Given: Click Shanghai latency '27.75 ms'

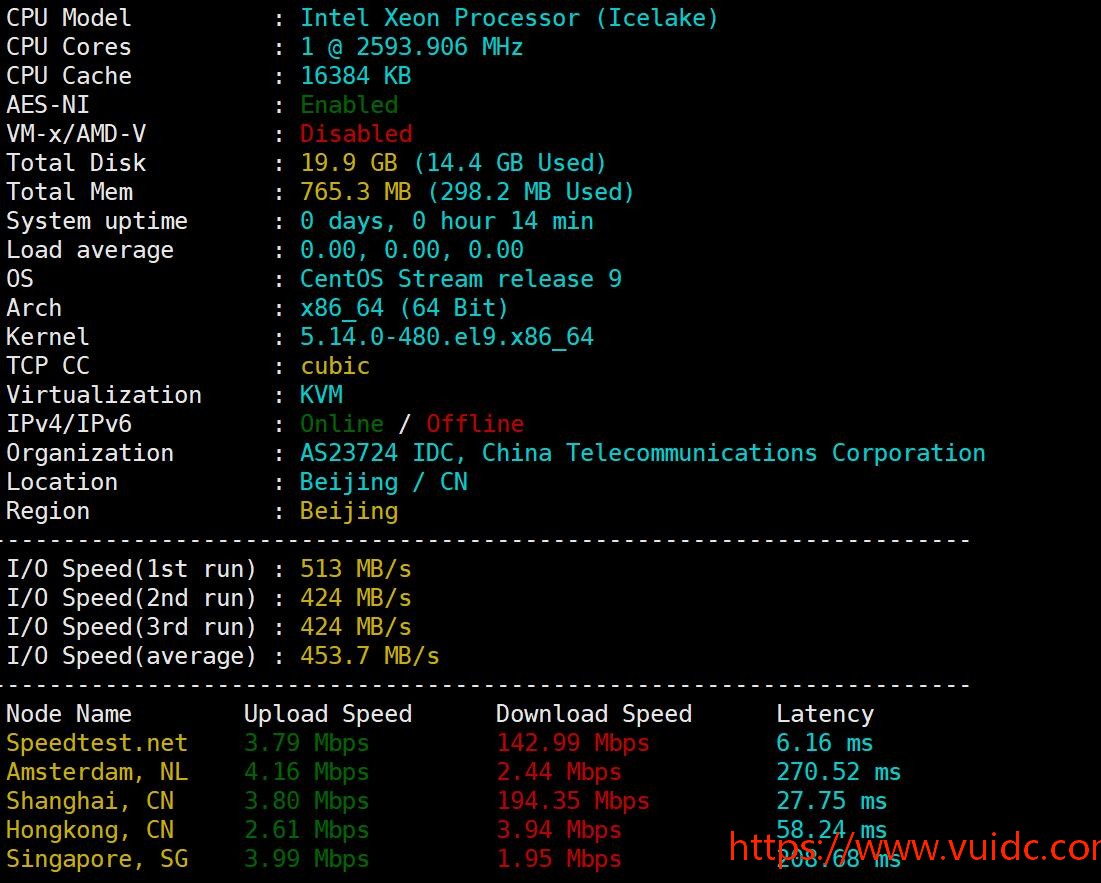Looking at the screenshot, I should 832,801.
